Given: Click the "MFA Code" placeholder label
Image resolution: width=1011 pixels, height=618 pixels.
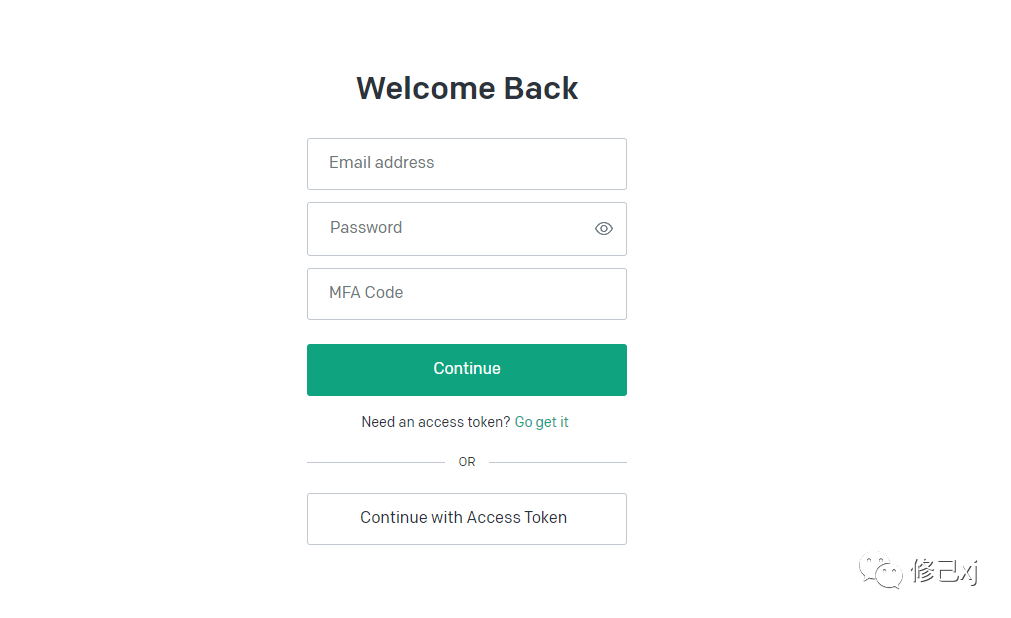Looking at the screenshot, I should (x=366, y=293).
